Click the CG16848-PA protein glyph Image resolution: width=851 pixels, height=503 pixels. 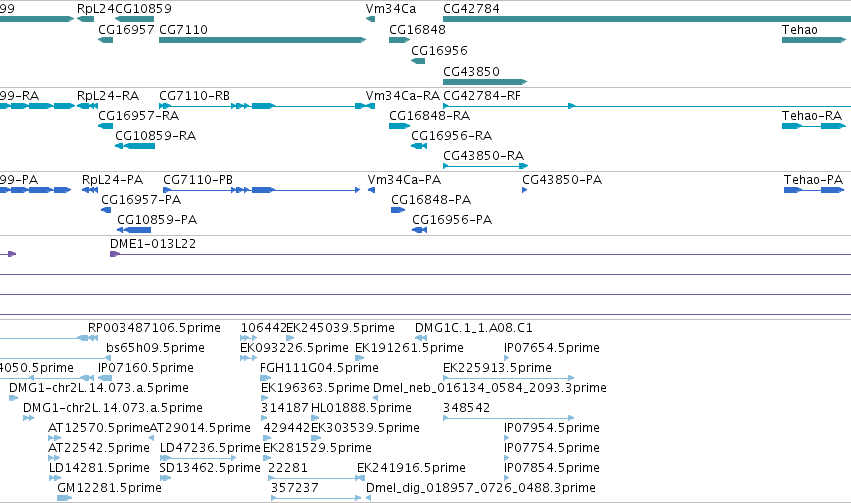398,210
